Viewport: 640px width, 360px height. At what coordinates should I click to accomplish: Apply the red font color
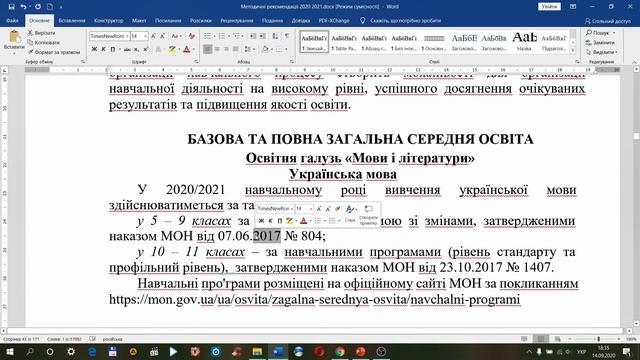pos(186,49)
